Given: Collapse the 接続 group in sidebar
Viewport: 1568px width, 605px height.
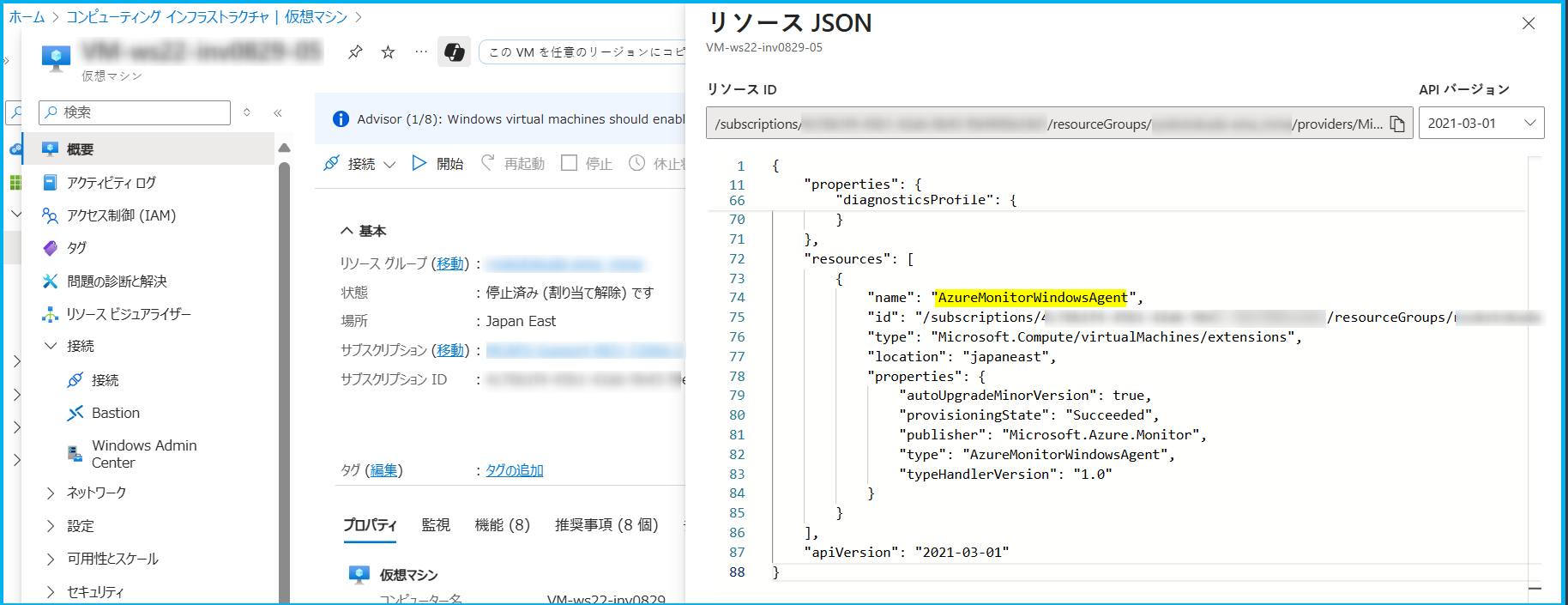Looking at the screenshot, I should pyautogui.click(x=51, y=346).
